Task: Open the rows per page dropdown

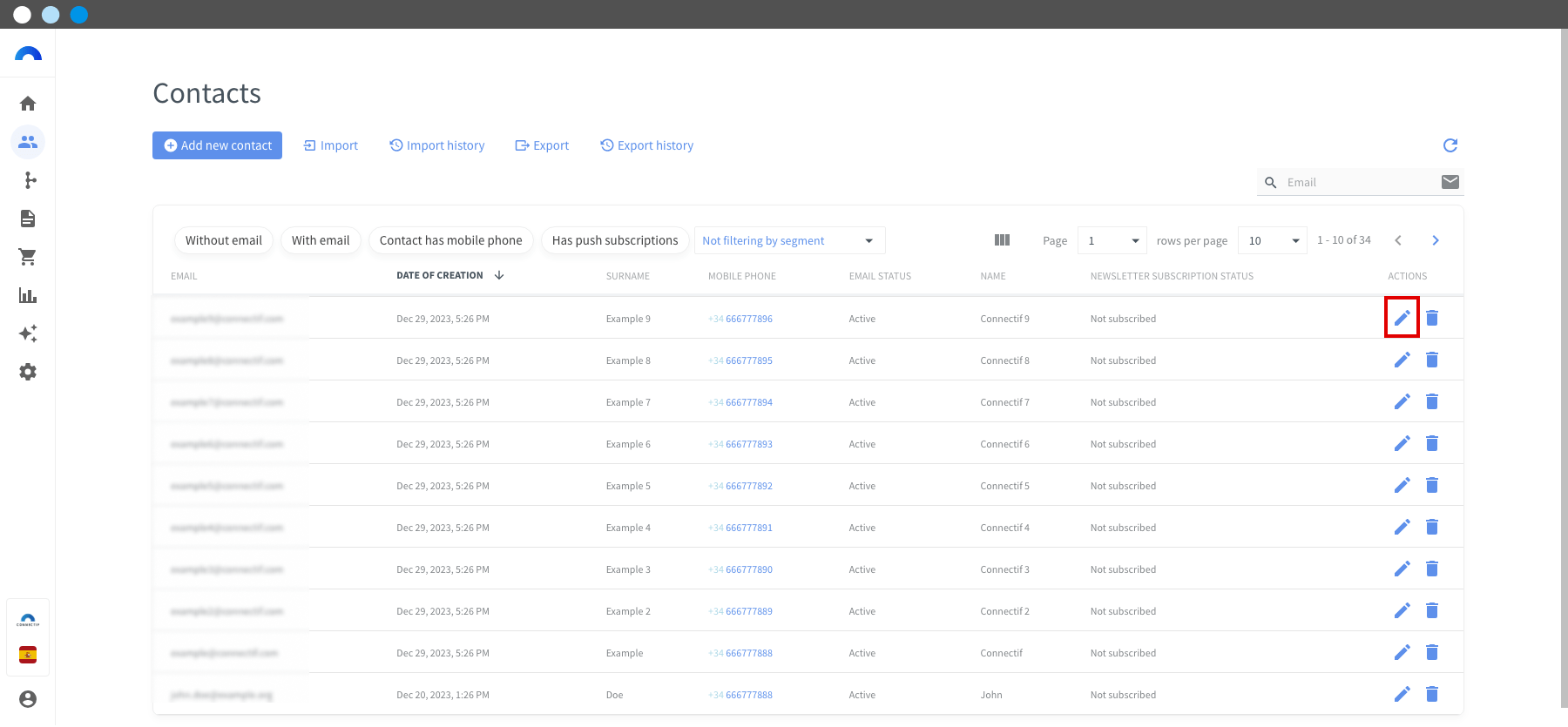Action: (x=1273, y=240)
